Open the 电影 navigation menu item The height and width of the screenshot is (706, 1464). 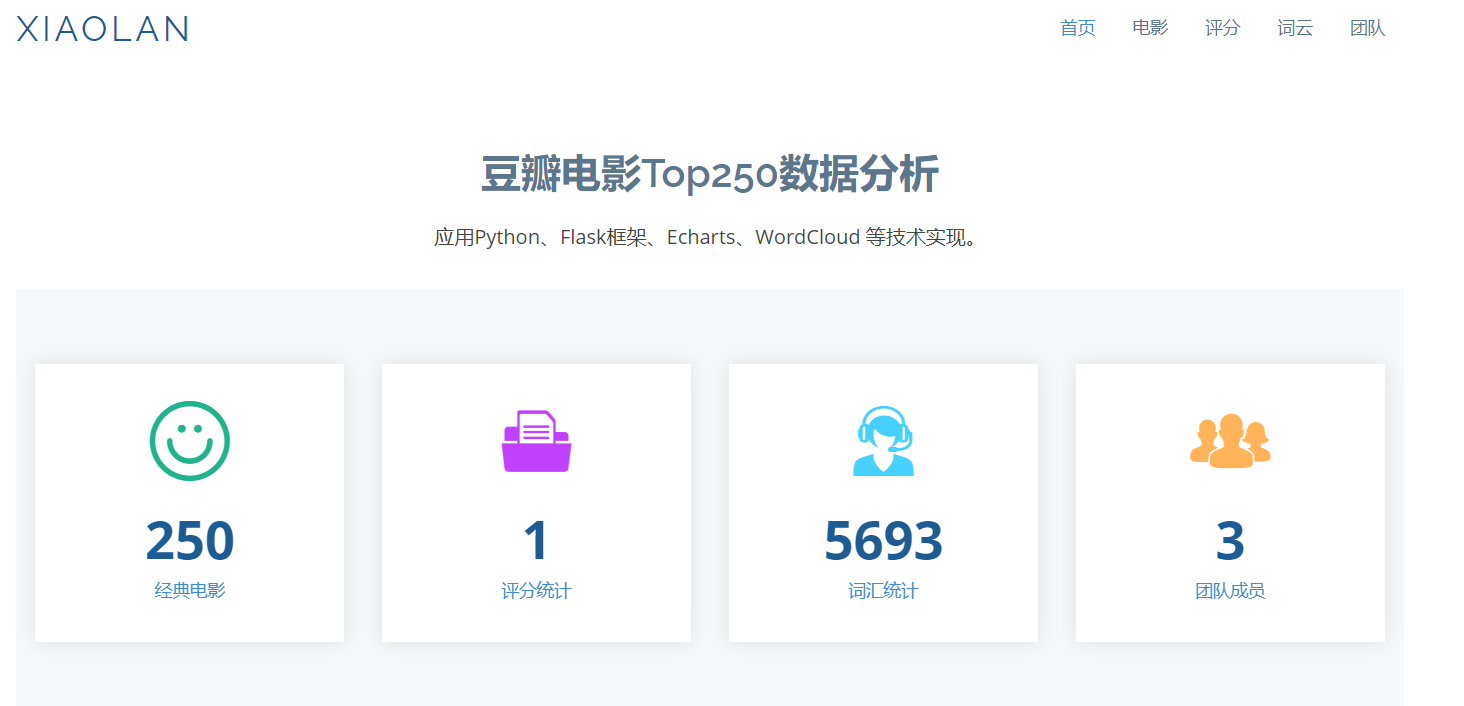pyautogui.click(x=1150, y=28)
